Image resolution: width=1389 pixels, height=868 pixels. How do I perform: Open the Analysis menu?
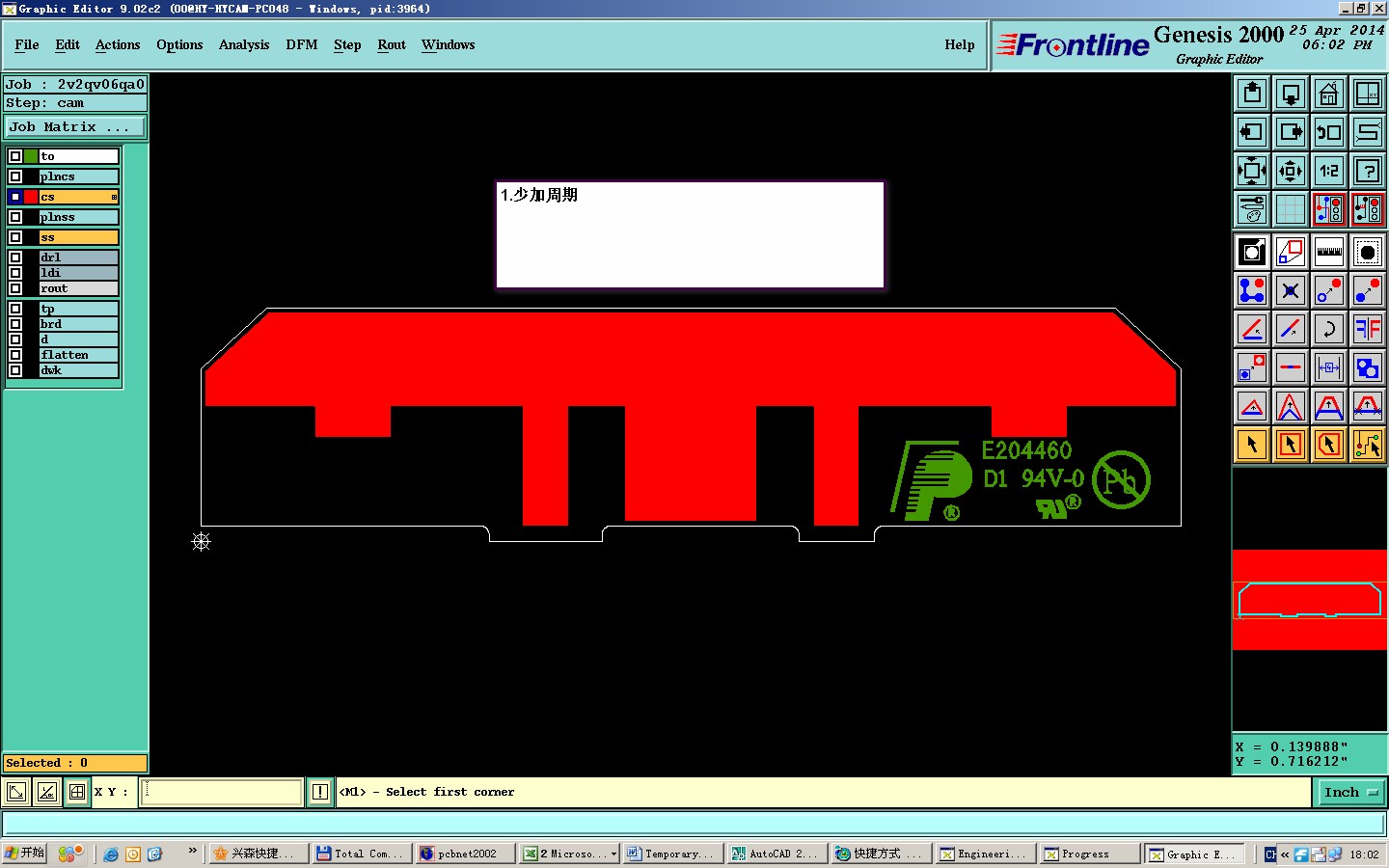click(x=244, y=45)
